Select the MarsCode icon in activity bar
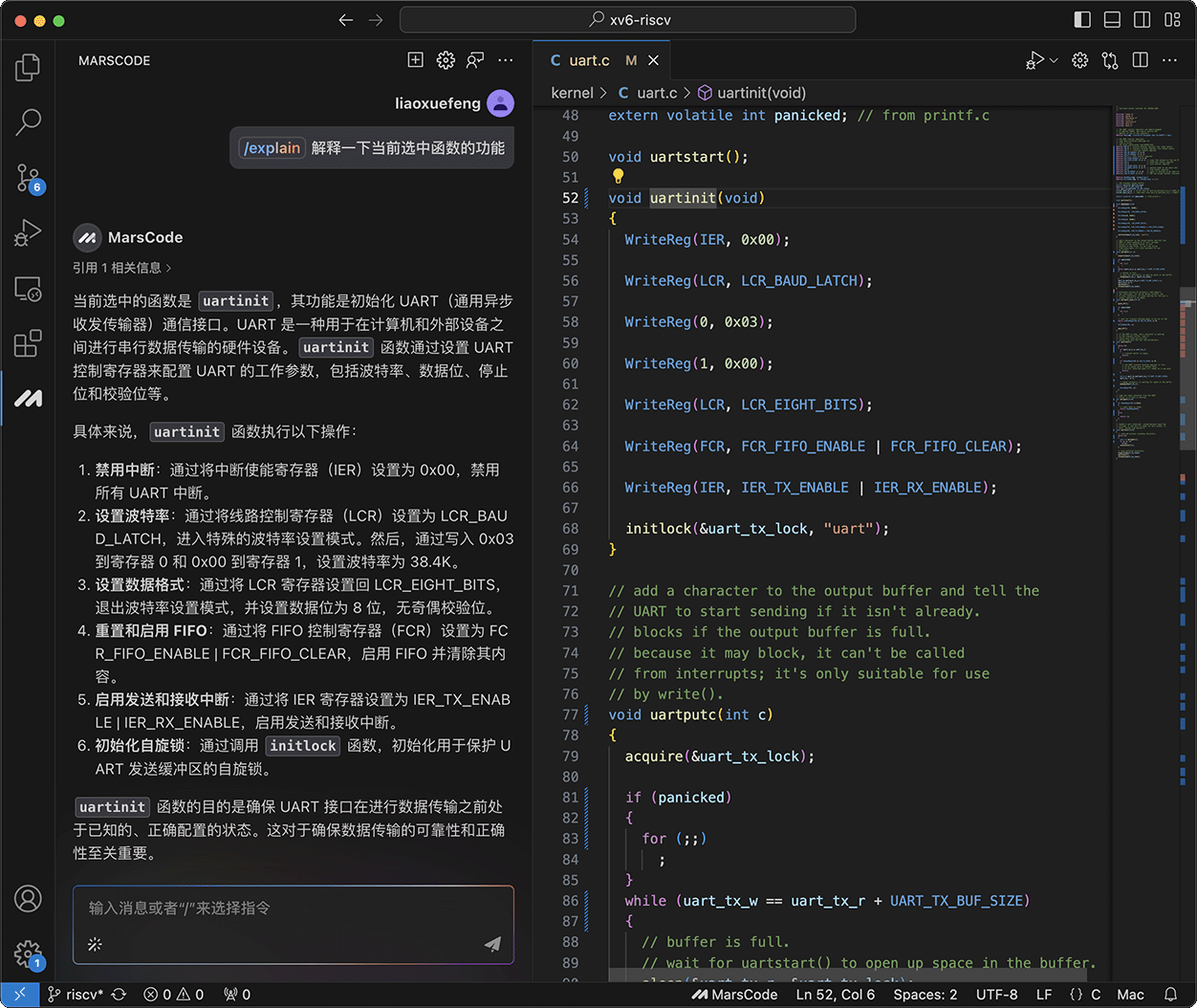The image size is (1197, 1008). pos(28,398)
